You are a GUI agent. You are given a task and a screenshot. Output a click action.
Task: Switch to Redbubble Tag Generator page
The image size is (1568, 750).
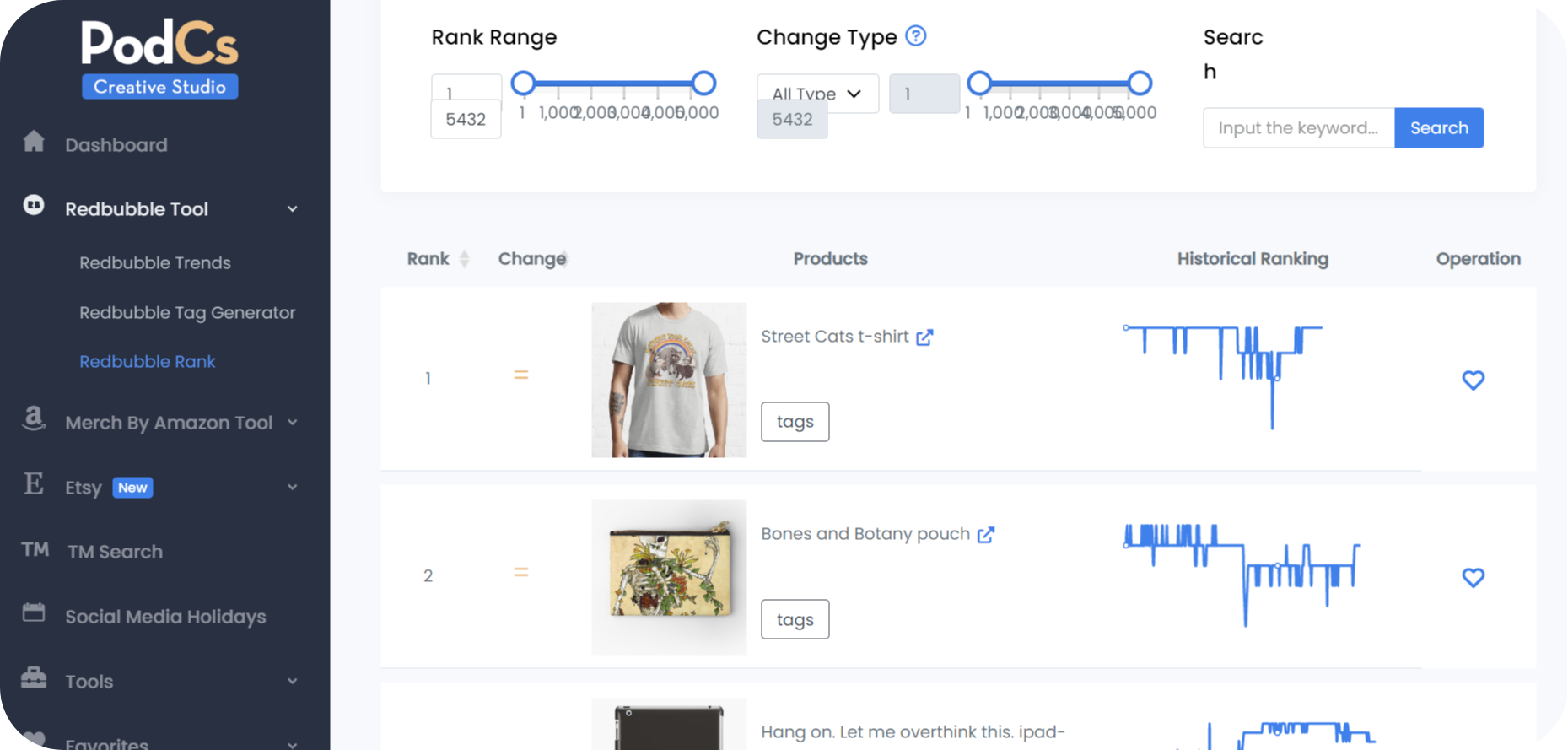(187, 312)
